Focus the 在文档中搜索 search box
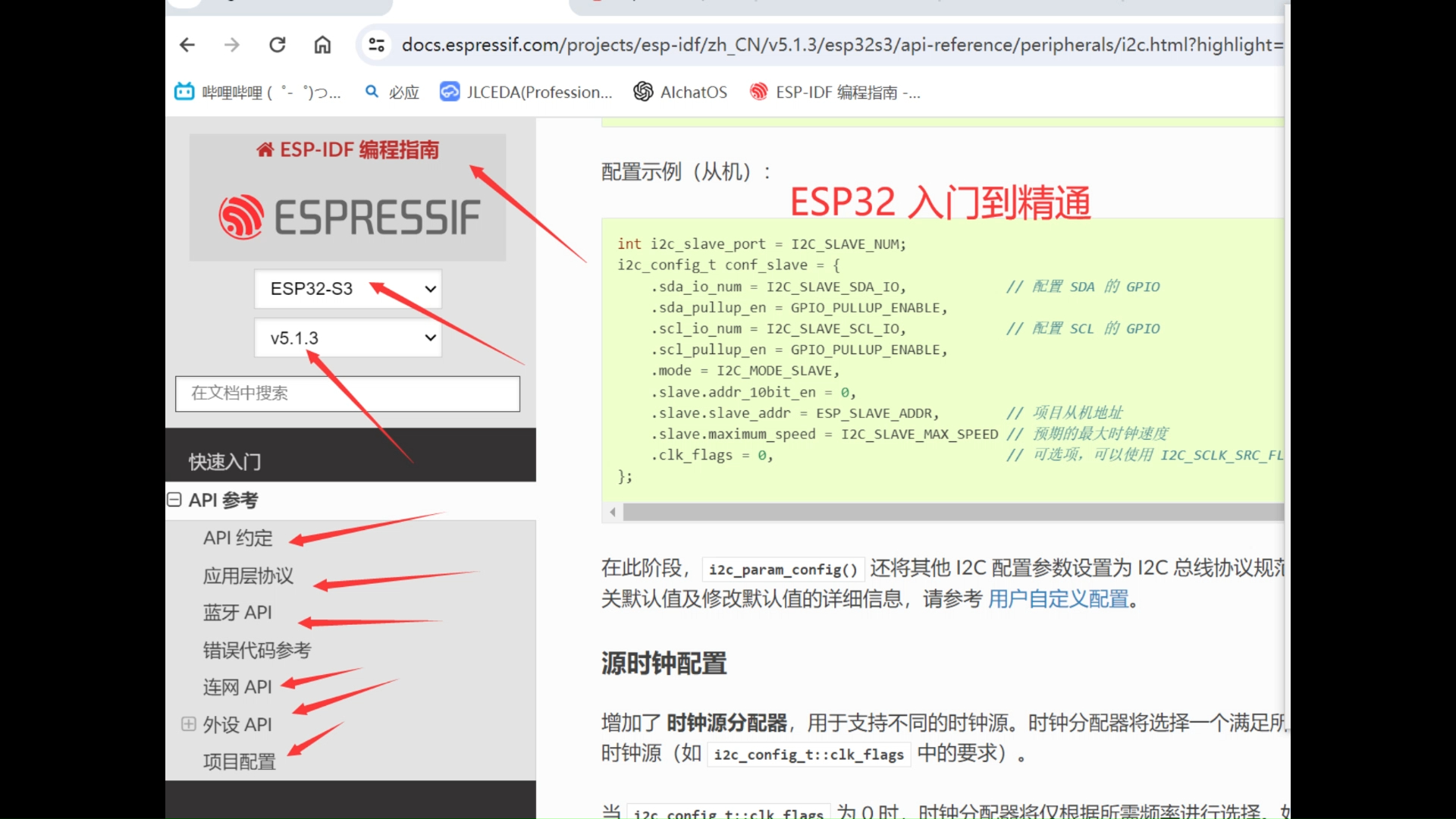This screenshot has height=819, width=1456. [x=348, y=394]
